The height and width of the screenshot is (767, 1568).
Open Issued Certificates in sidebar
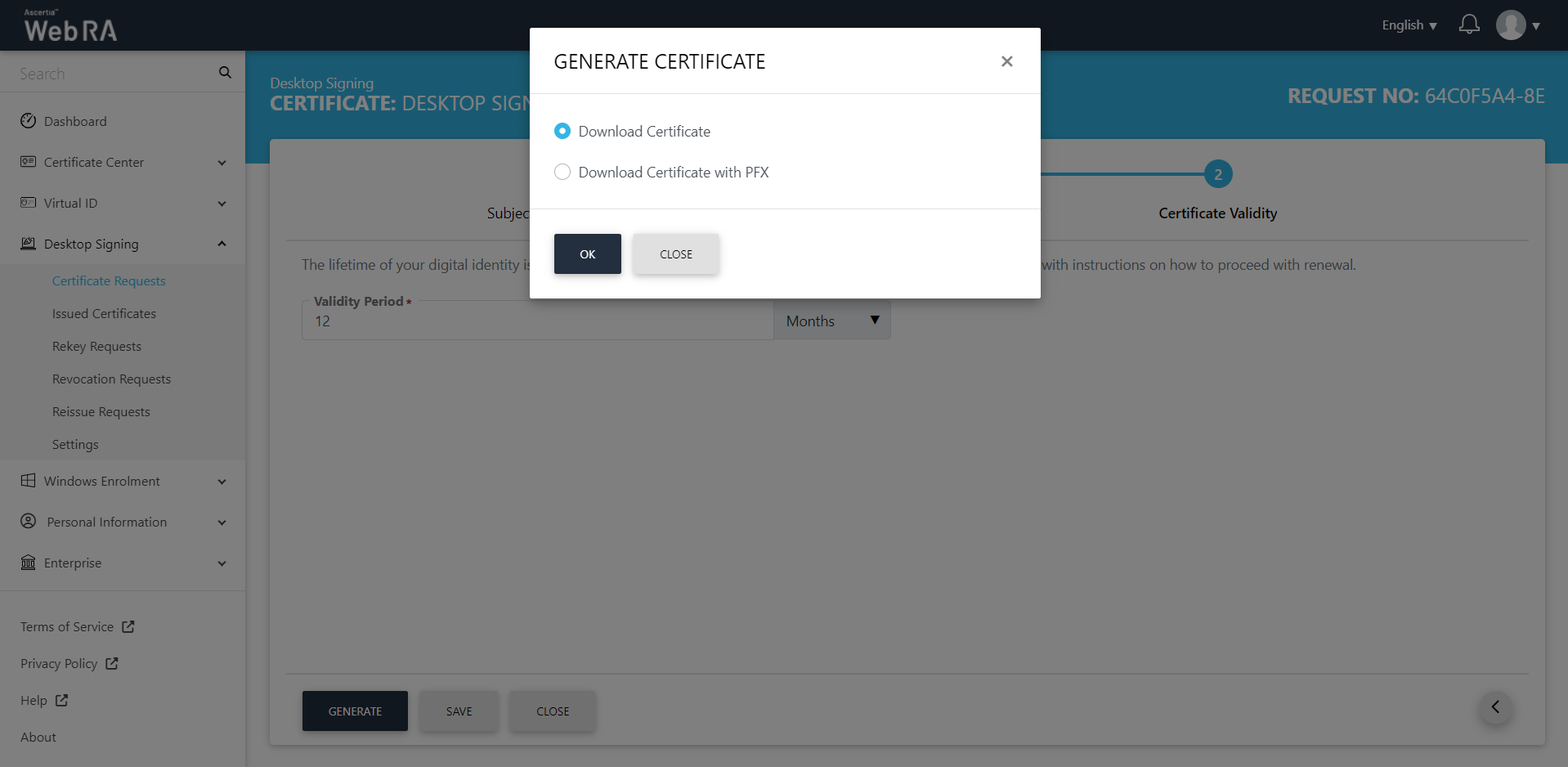tap(104, 313)
